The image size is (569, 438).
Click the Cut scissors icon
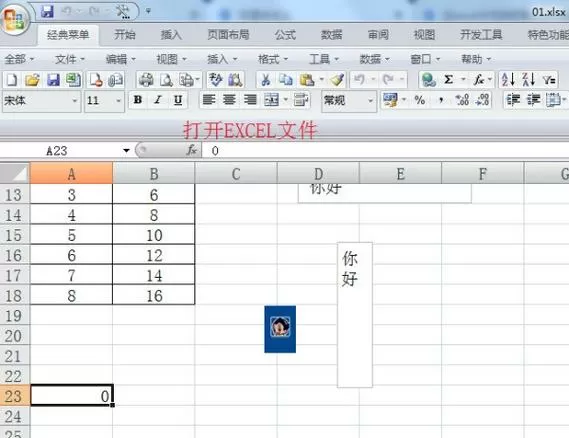266,80
